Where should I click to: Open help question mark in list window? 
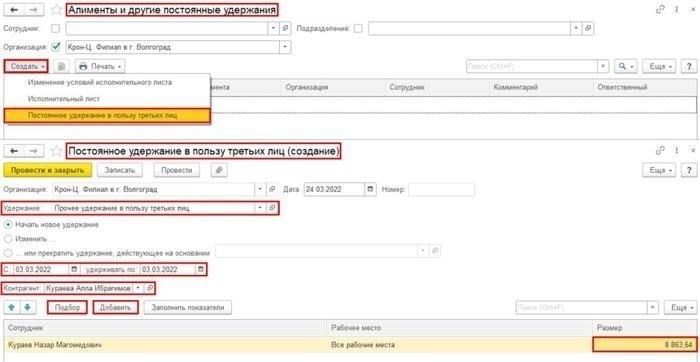[689, 67]
